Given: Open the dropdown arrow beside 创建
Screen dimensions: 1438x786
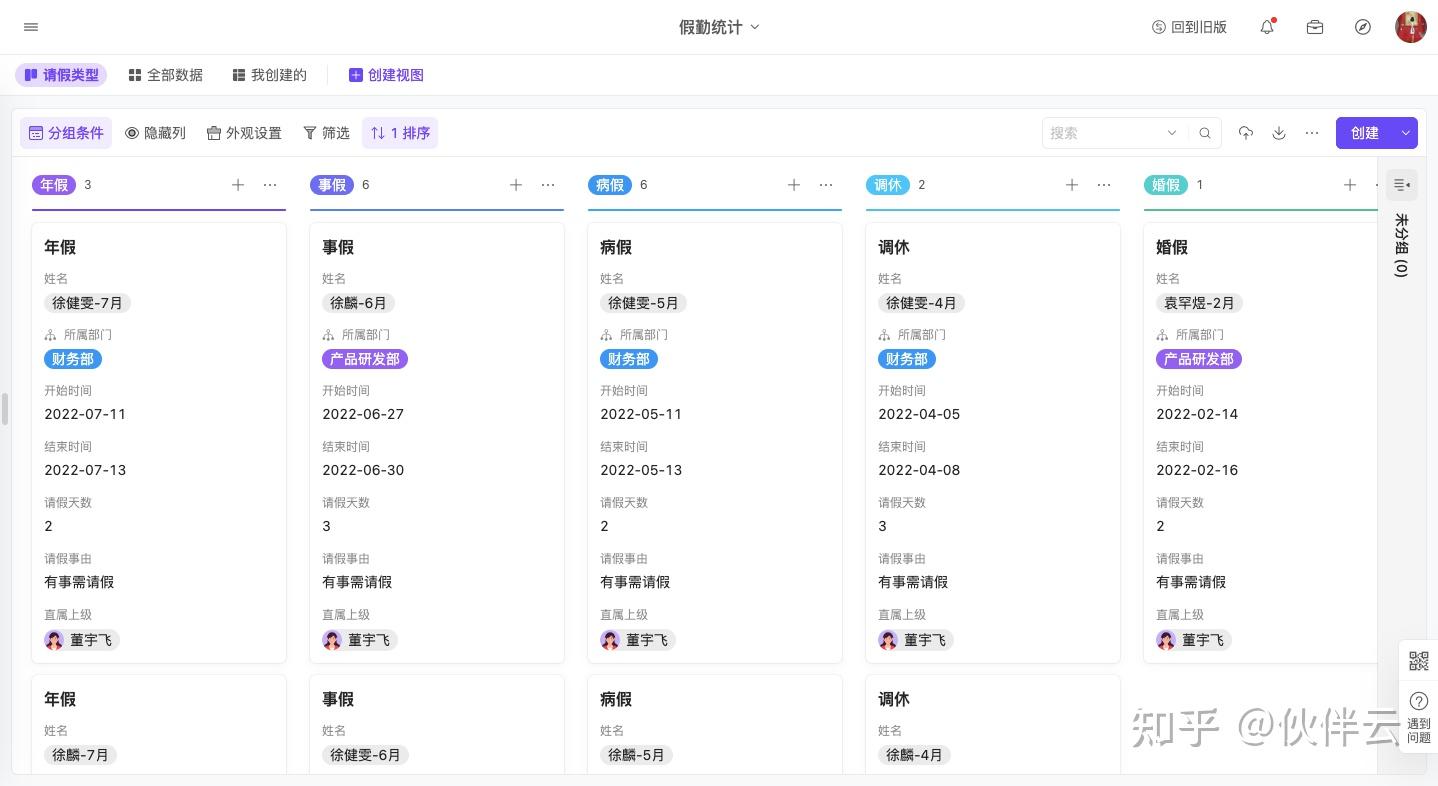Looking at the screenshot, I should pos(1406,133).
